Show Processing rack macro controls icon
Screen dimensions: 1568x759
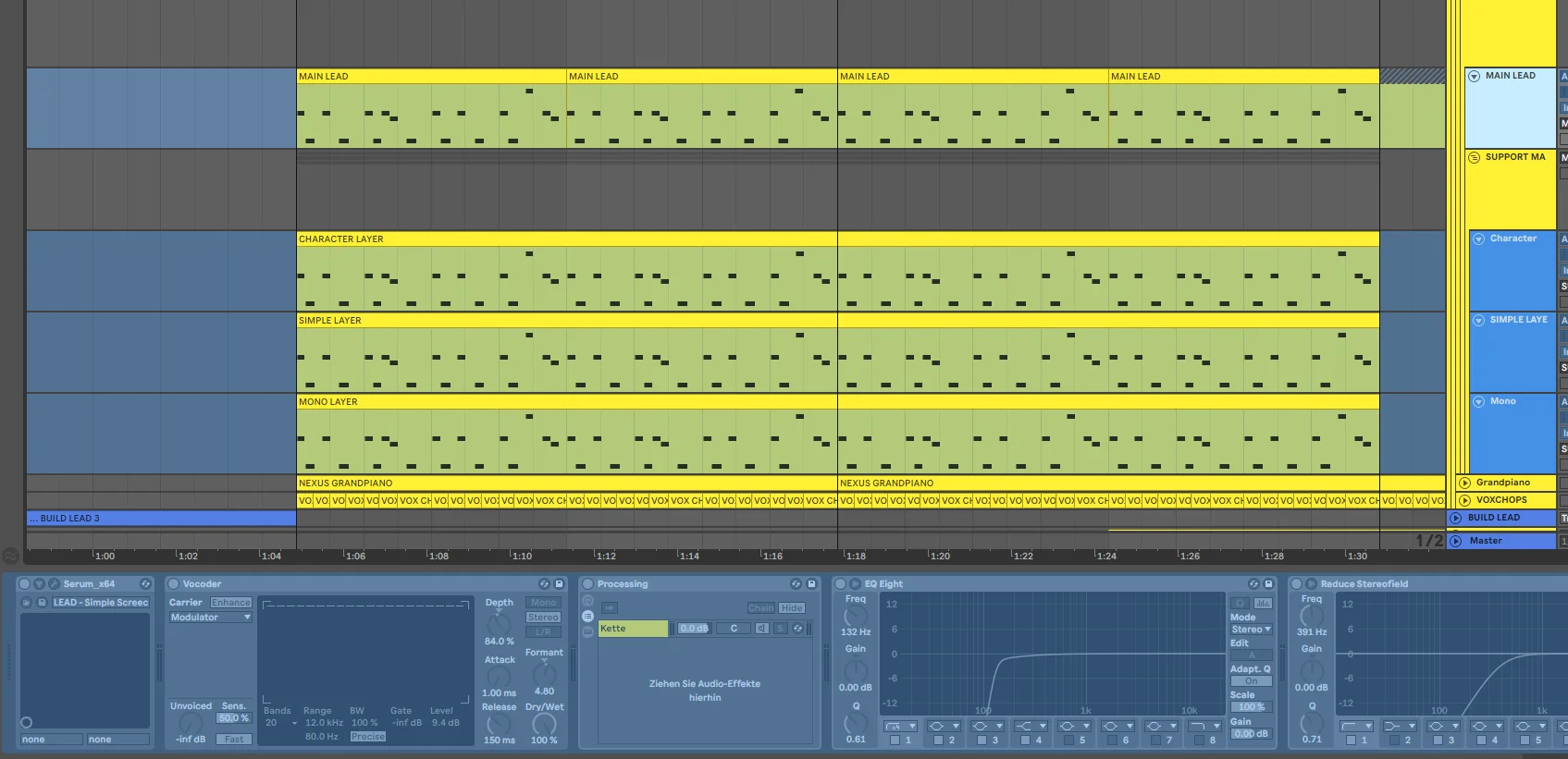(587, 601)
